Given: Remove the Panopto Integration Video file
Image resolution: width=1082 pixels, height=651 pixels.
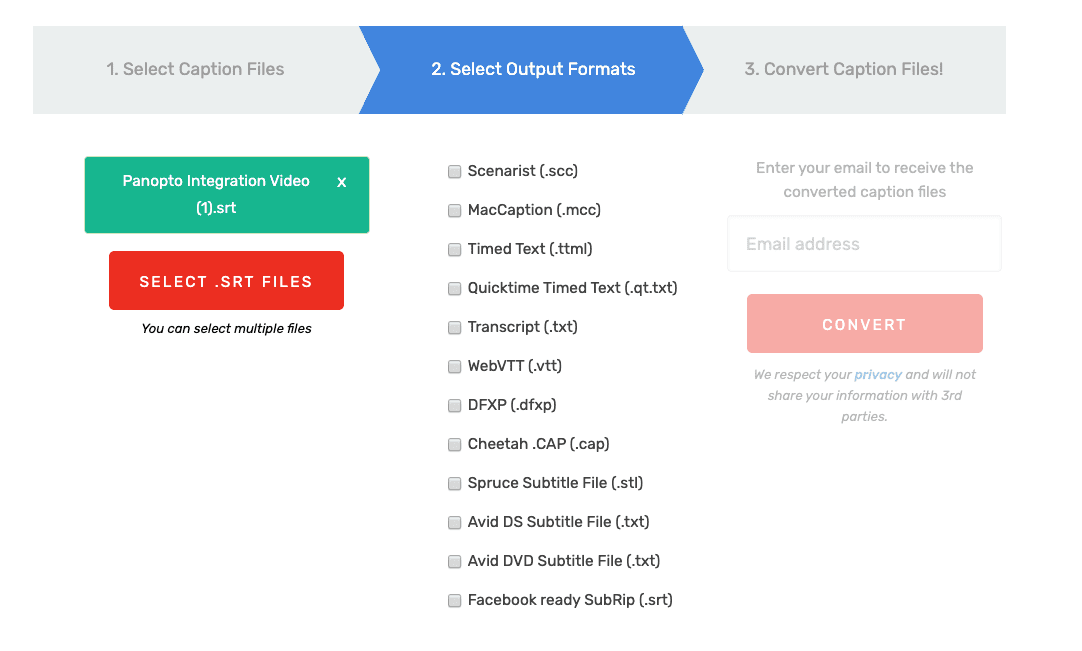Looking at the screenshot, I should 342,183.
